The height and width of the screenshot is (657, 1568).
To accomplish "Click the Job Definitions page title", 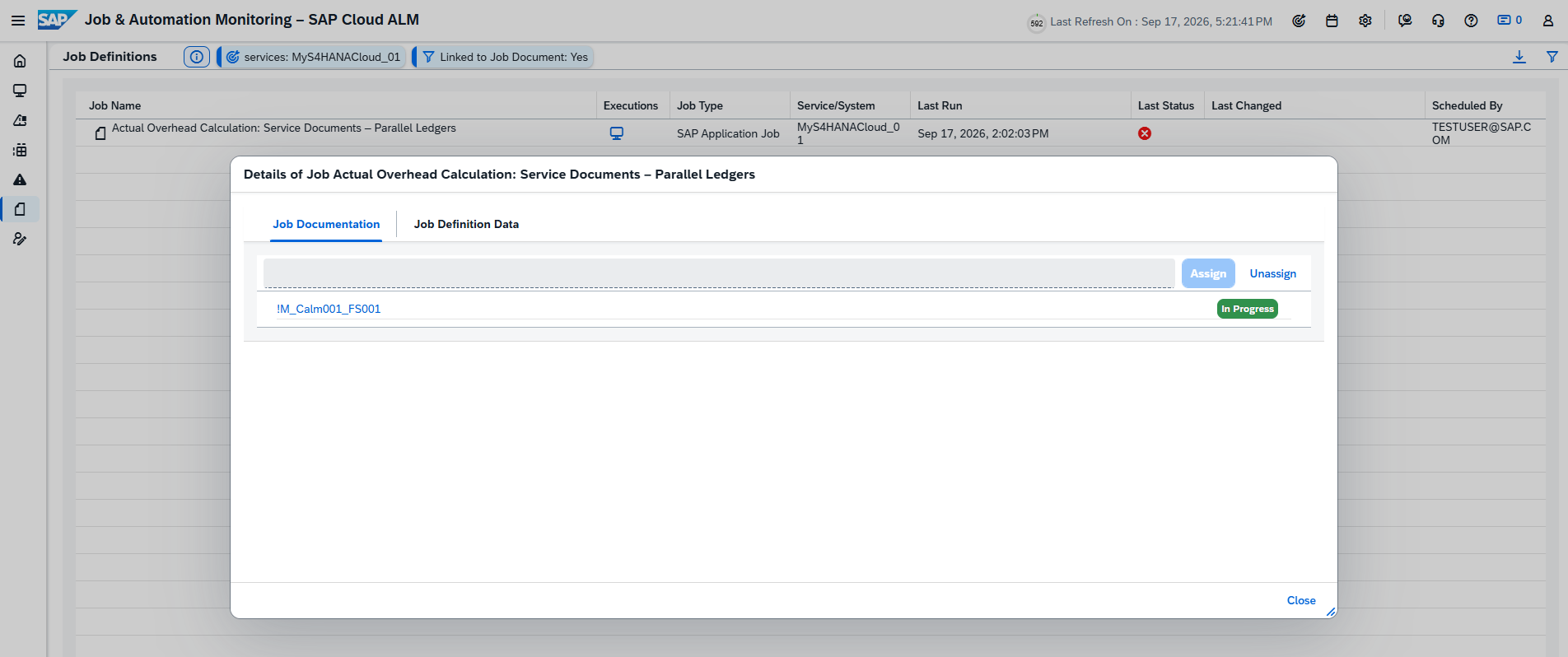I will click(x=110, y=56).
